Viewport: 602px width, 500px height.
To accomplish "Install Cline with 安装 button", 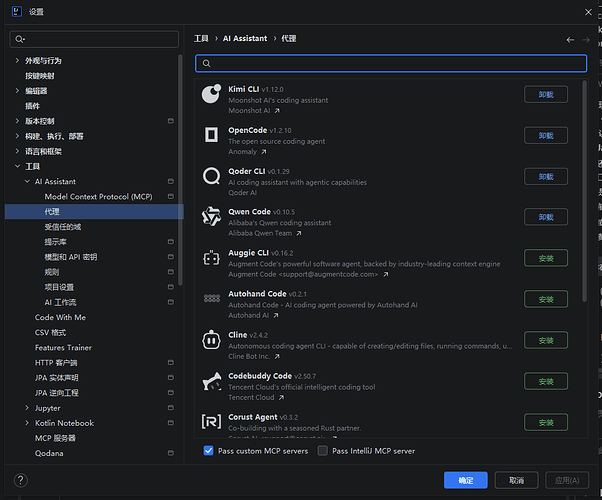I will pyautogui.click(x=546, y=340).
